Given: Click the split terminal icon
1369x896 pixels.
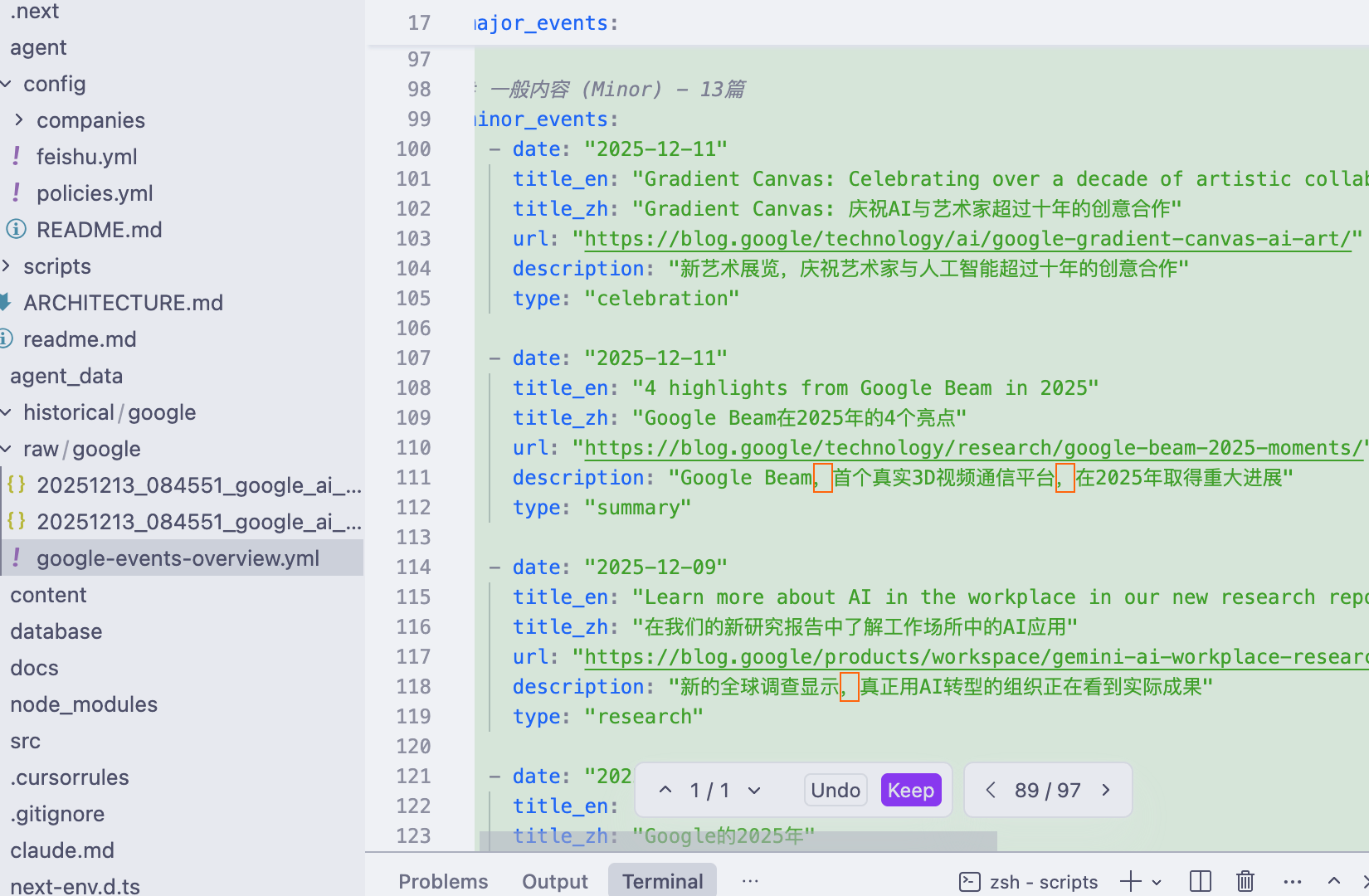Looking at the screenshot, I should (1200, 881).
